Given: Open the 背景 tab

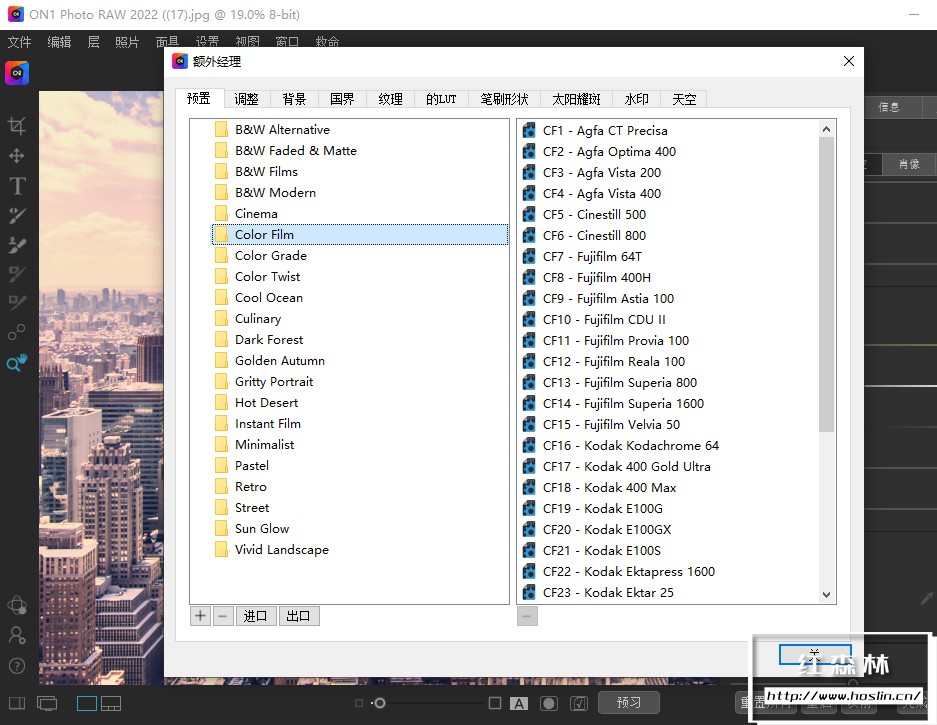Looking at the screenshot, I should coord(294,99).
